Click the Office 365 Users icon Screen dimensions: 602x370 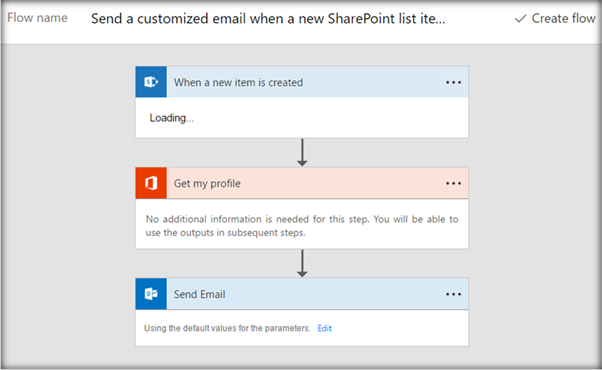click(x=151, y=183)
